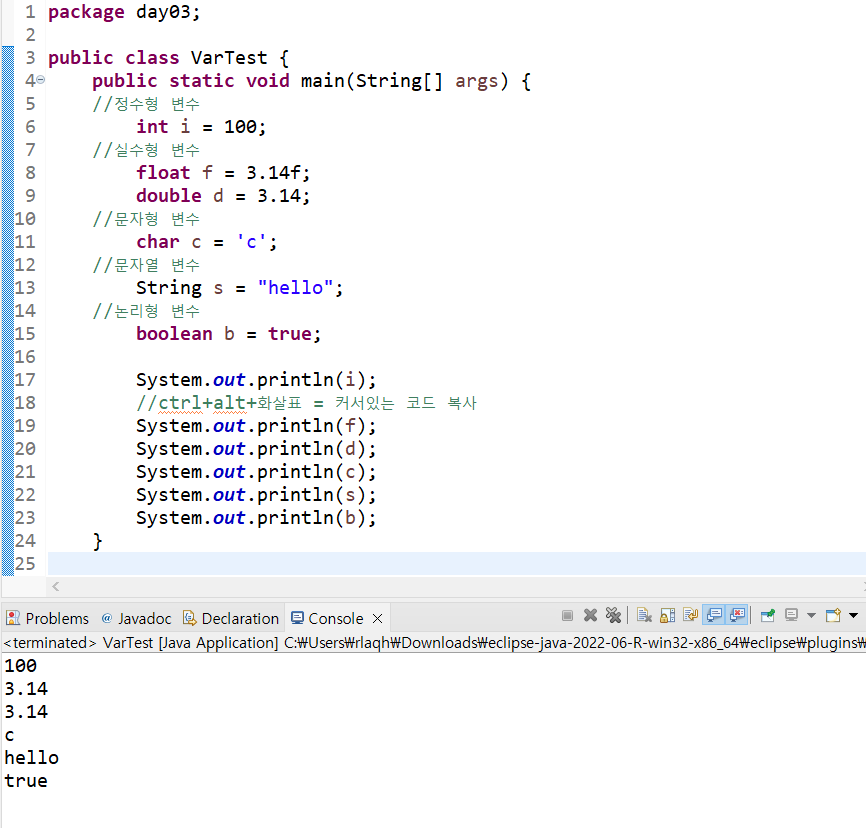Click console output 'hello'
This screenshot has height=828, width=866.
click(x=31, y=757)
